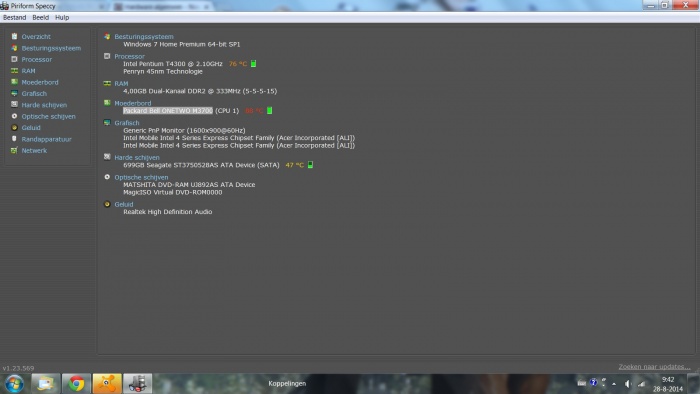Open Google Chrome from the taskbar
700x394 pixels.
point(76,384)
